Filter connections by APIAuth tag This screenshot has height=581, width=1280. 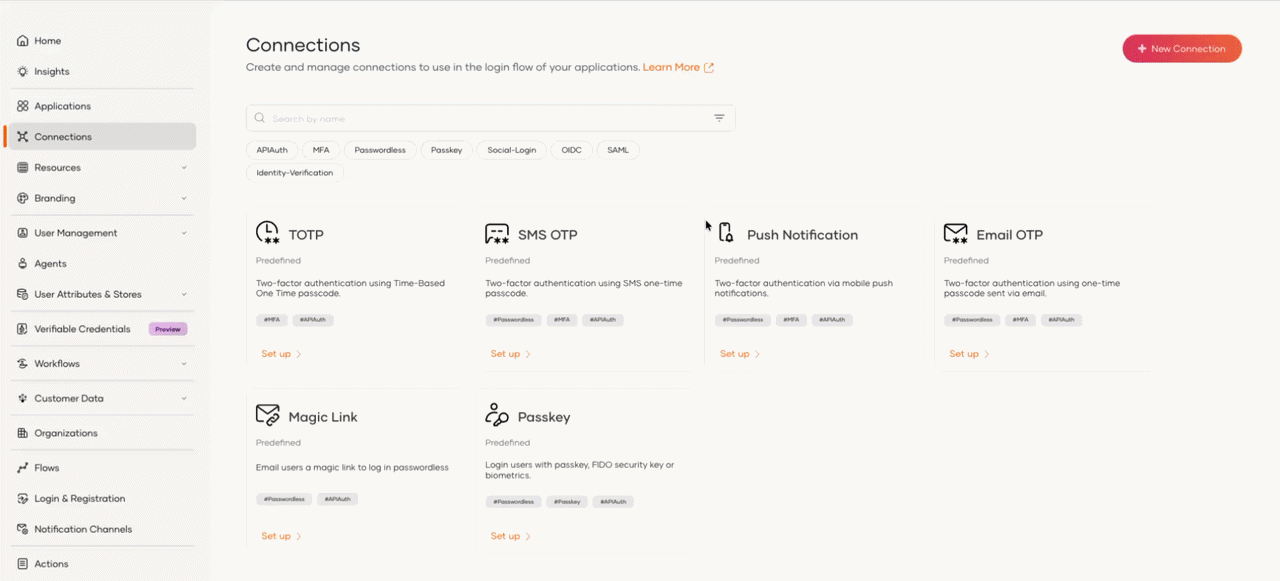(x=272, y=150)
